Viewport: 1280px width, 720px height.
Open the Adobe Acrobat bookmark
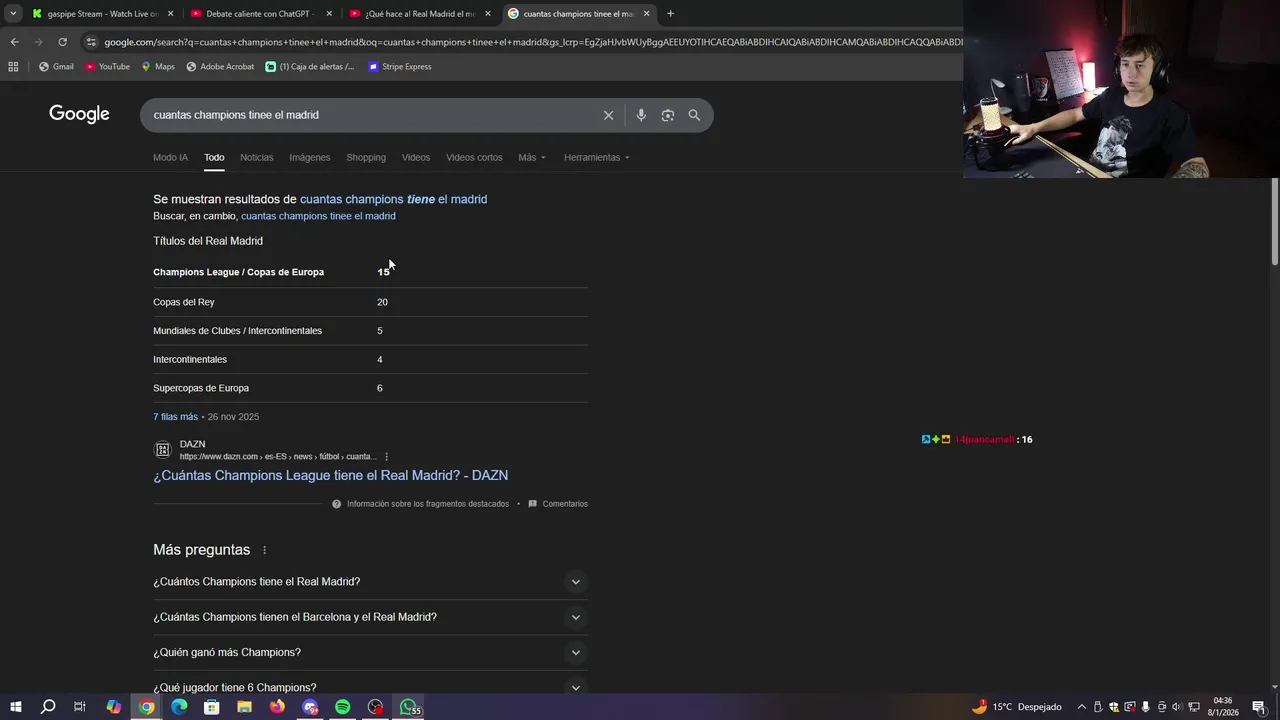tap(220, 67)
